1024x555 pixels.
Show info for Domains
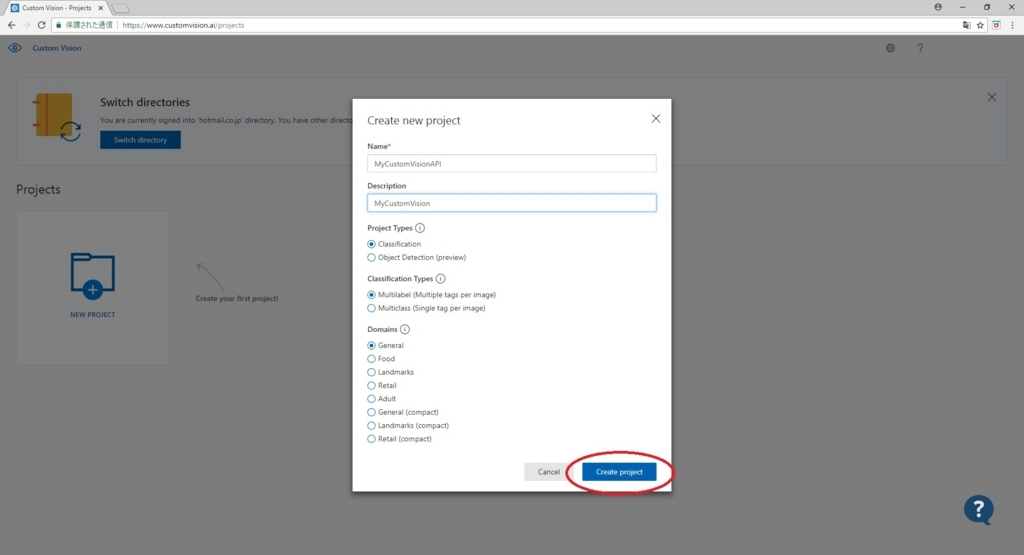click(405, 330)
